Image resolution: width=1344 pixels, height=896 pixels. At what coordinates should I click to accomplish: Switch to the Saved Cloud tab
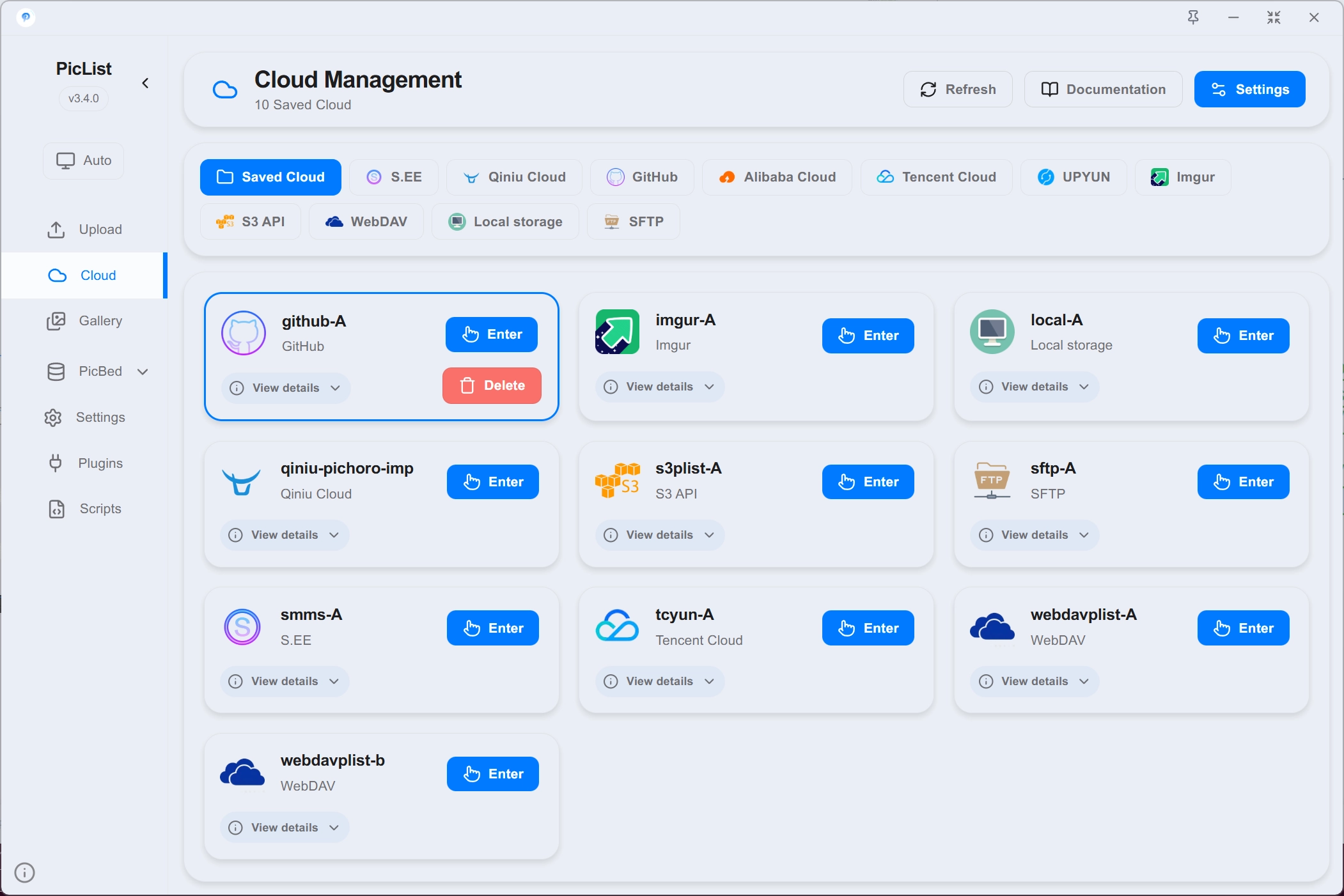pos(270,177)
